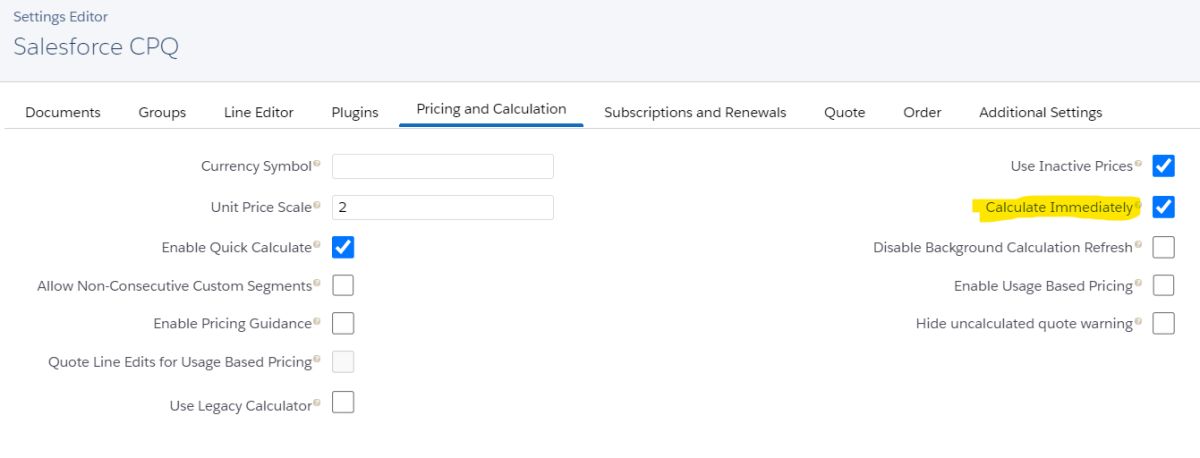
Task: Uncheck the Enable Quick Calculate checkbox
Action: pos(343,246)
